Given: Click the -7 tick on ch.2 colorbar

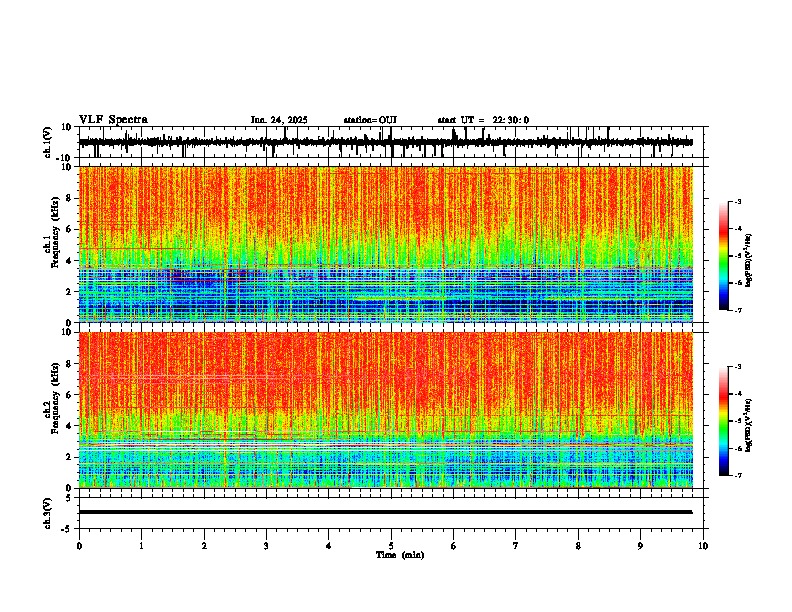Looking at the screenshot, I should coord(738,475).
